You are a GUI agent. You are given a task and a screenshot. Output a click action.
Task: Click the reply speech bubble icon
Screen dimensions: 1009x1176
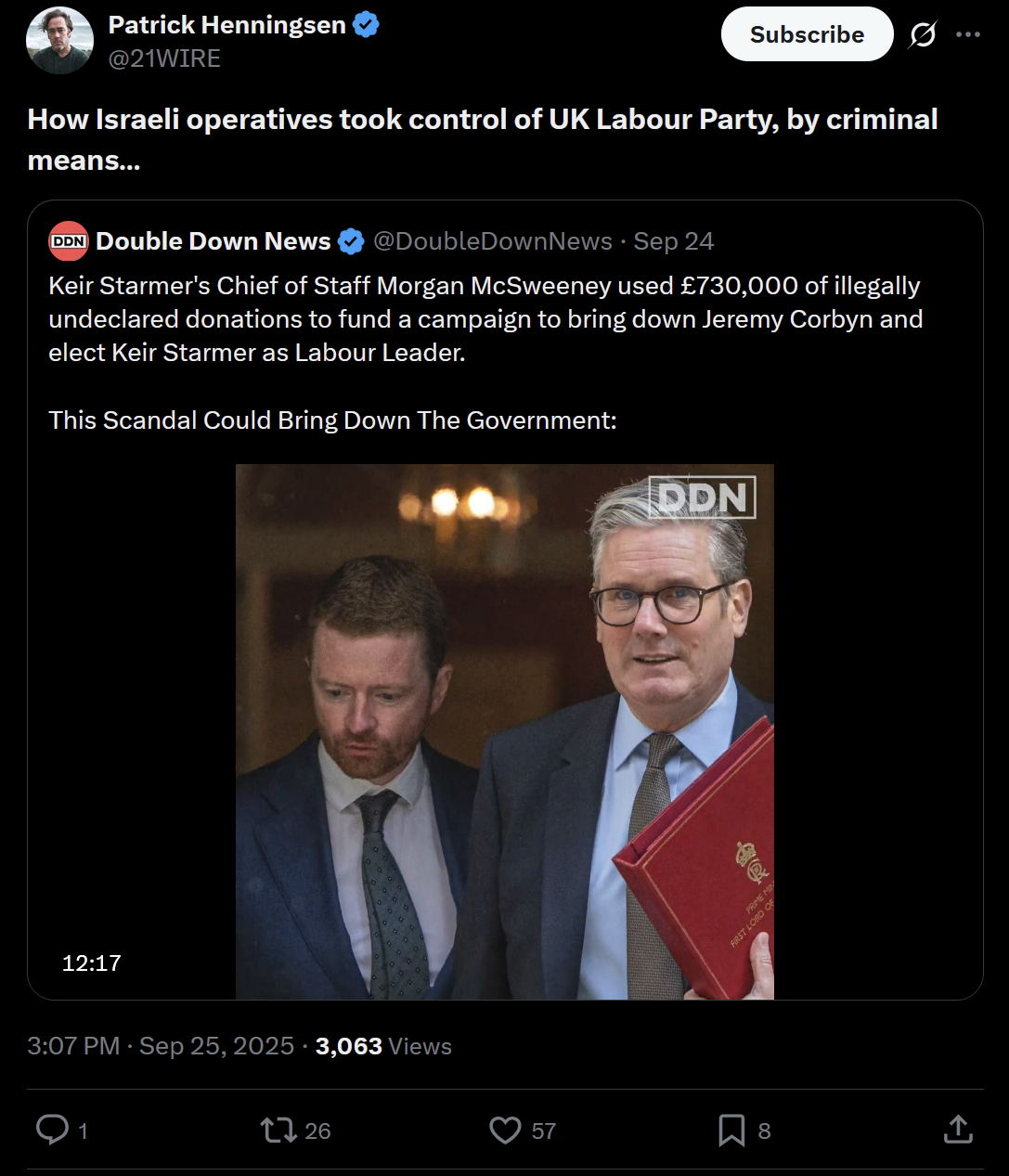pos(52,1130)
